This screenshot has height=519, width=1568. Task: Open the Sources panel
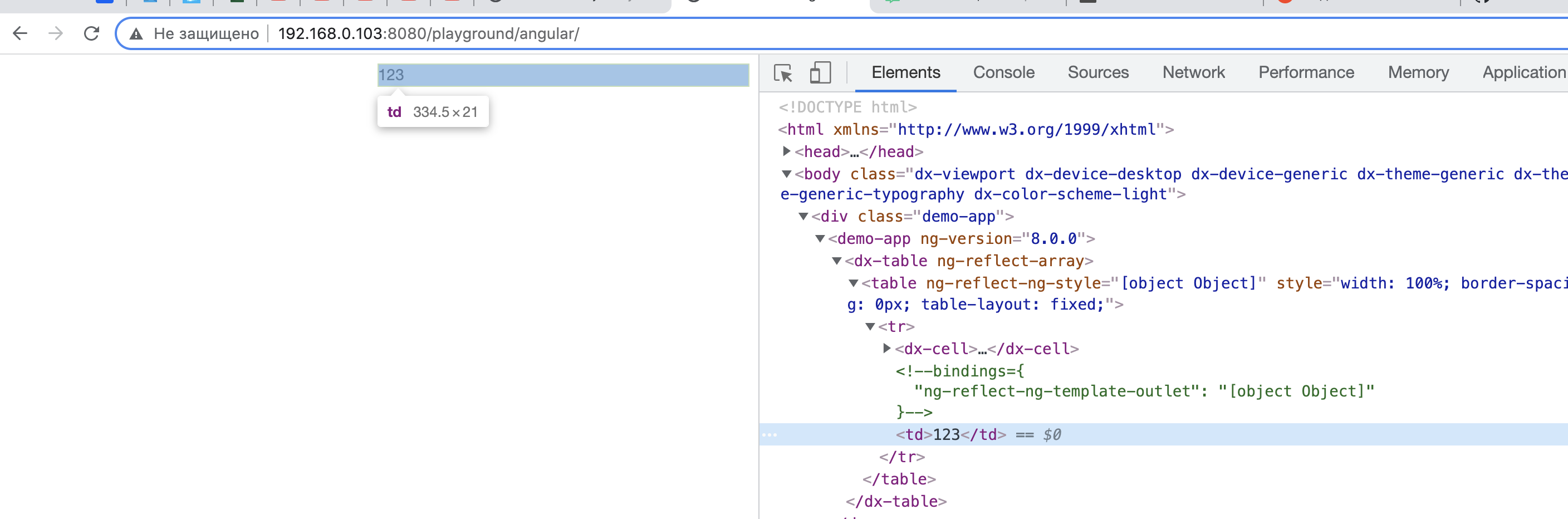tap(1098, 72)
